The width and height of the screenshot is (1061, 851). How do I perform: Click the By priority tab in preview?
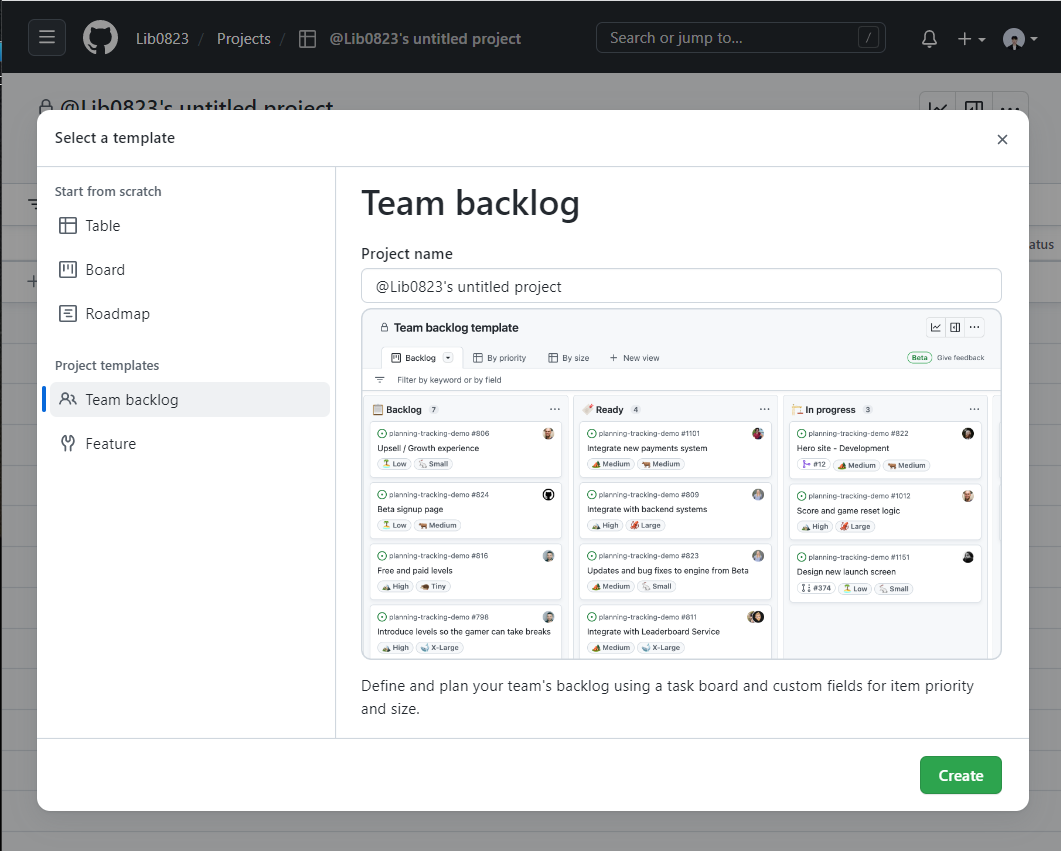499,358
